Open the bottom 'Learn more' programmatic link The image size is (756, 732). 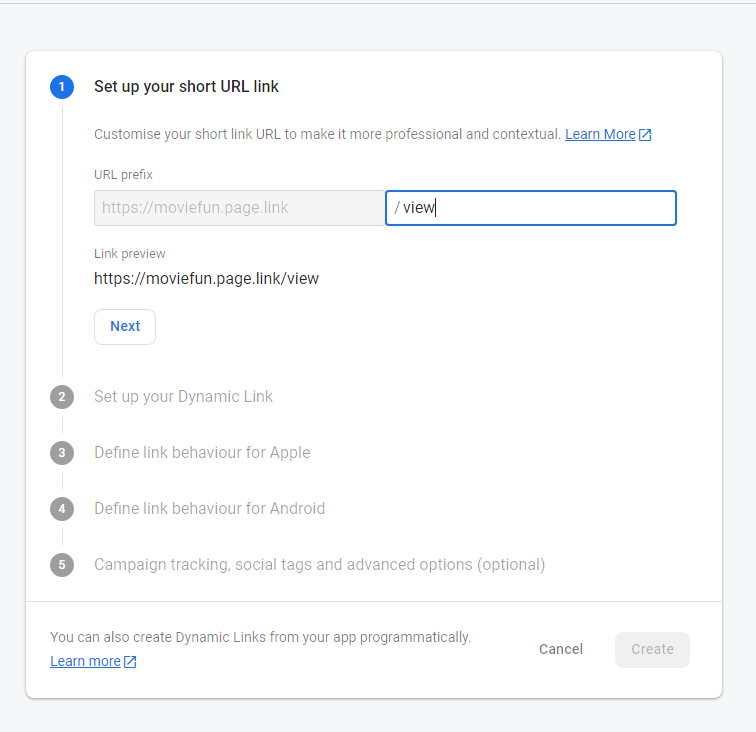pos(85,662)
